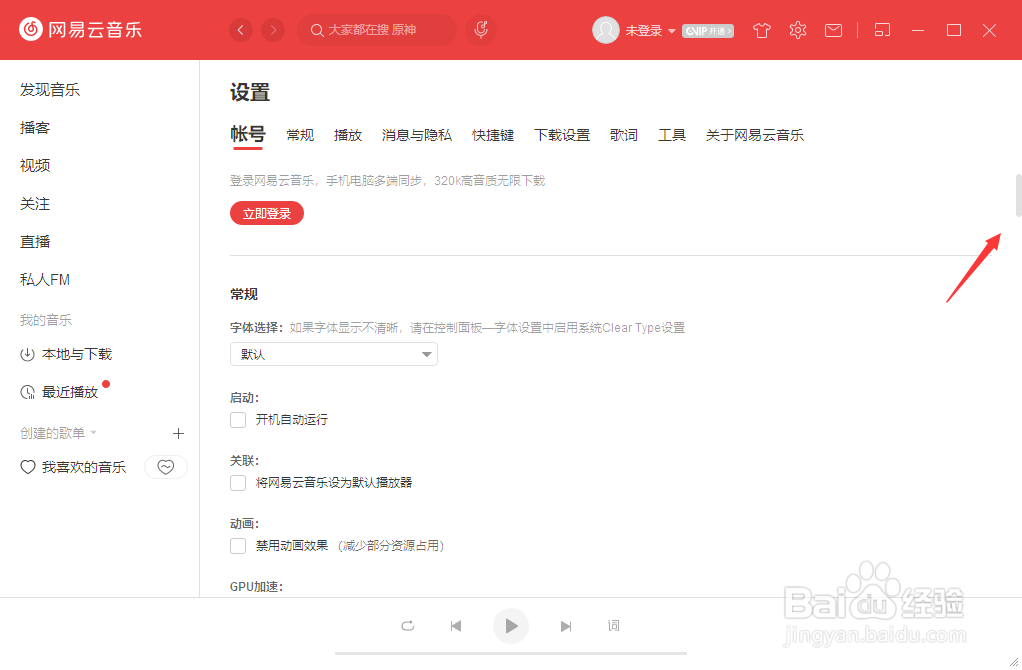Click the playback progress bar
Viewport: 1022px width, 670px height.
(x=511, y=653)
